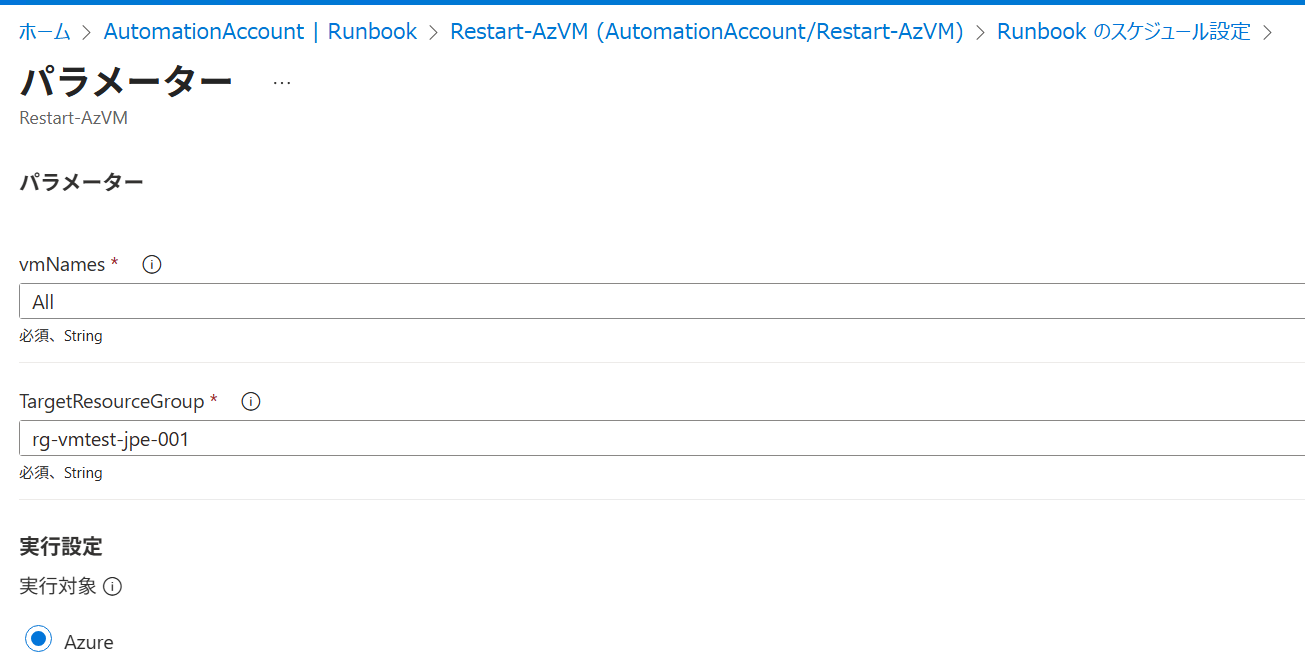Click the 実行対象 label text
1305x660 pixels.
(58, 587)
